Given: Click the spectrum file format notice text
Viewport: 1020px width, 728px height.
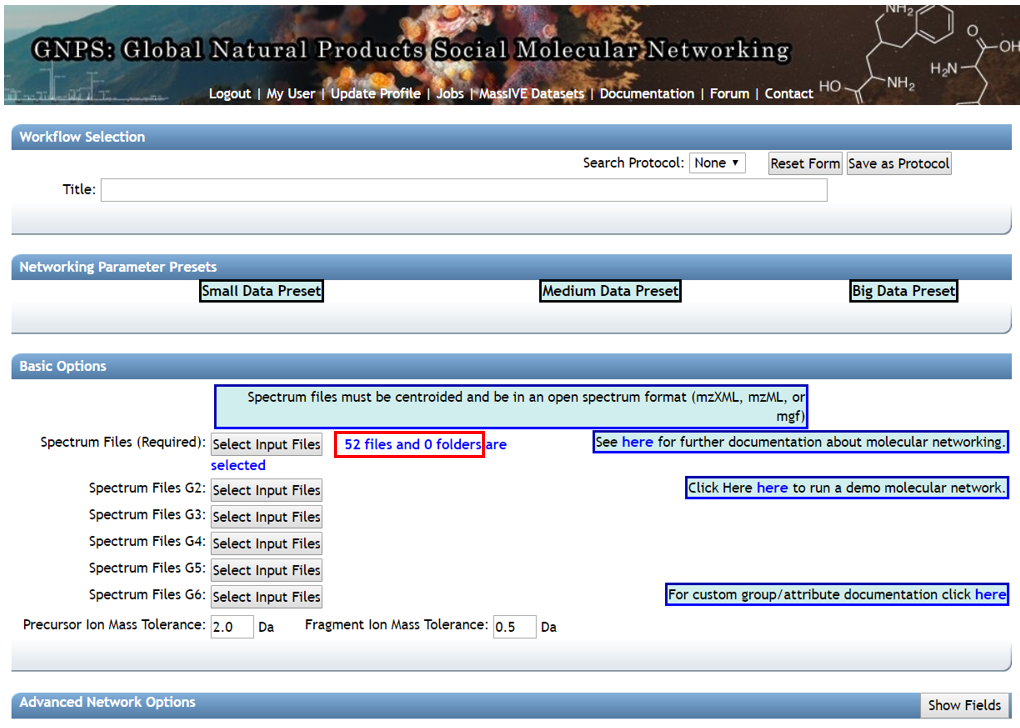Looking at the screenshot, I should pos(511,407).
